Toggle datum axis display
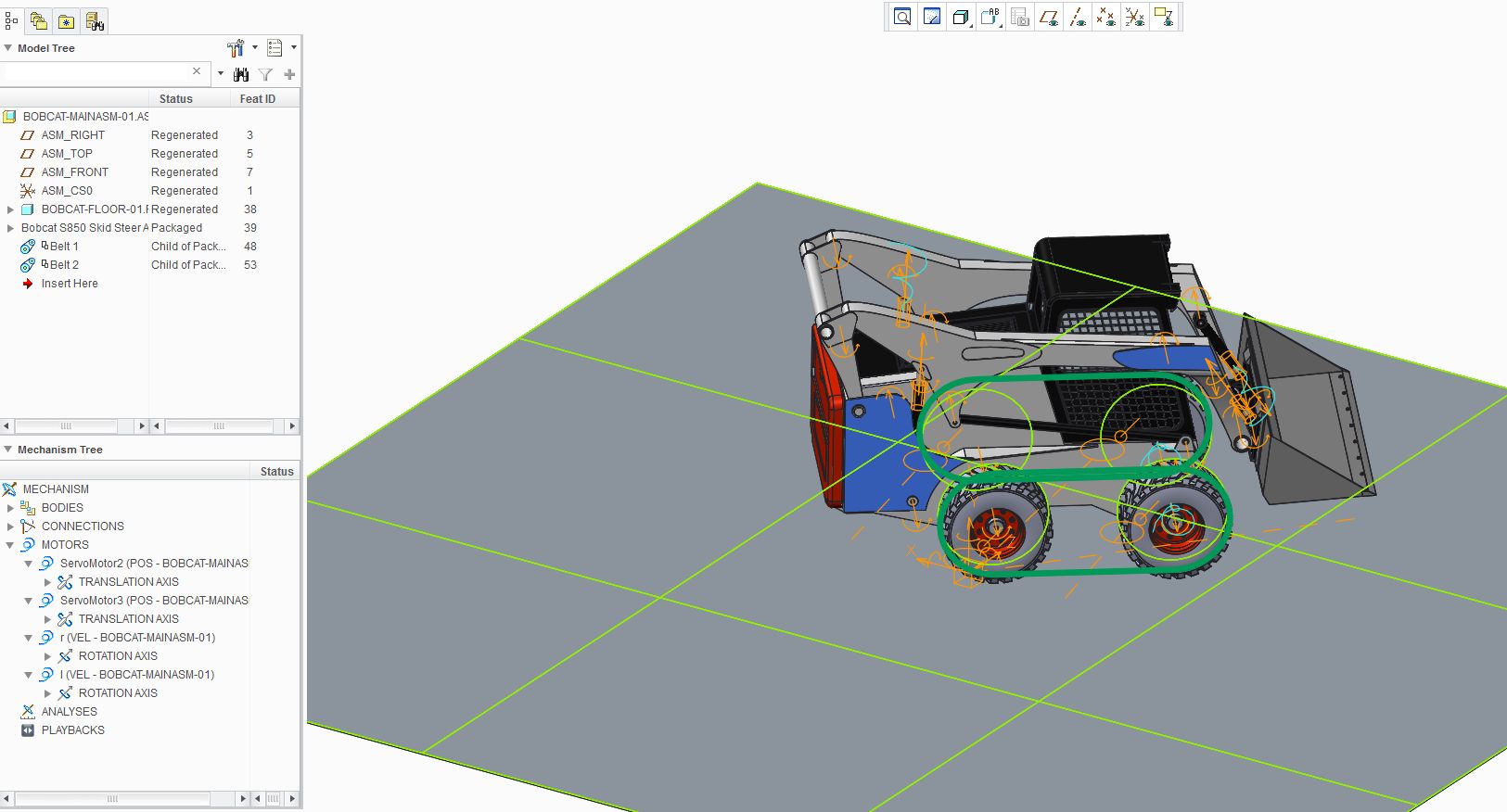This screenshot has width=1507, height=812. point(1078,17)
